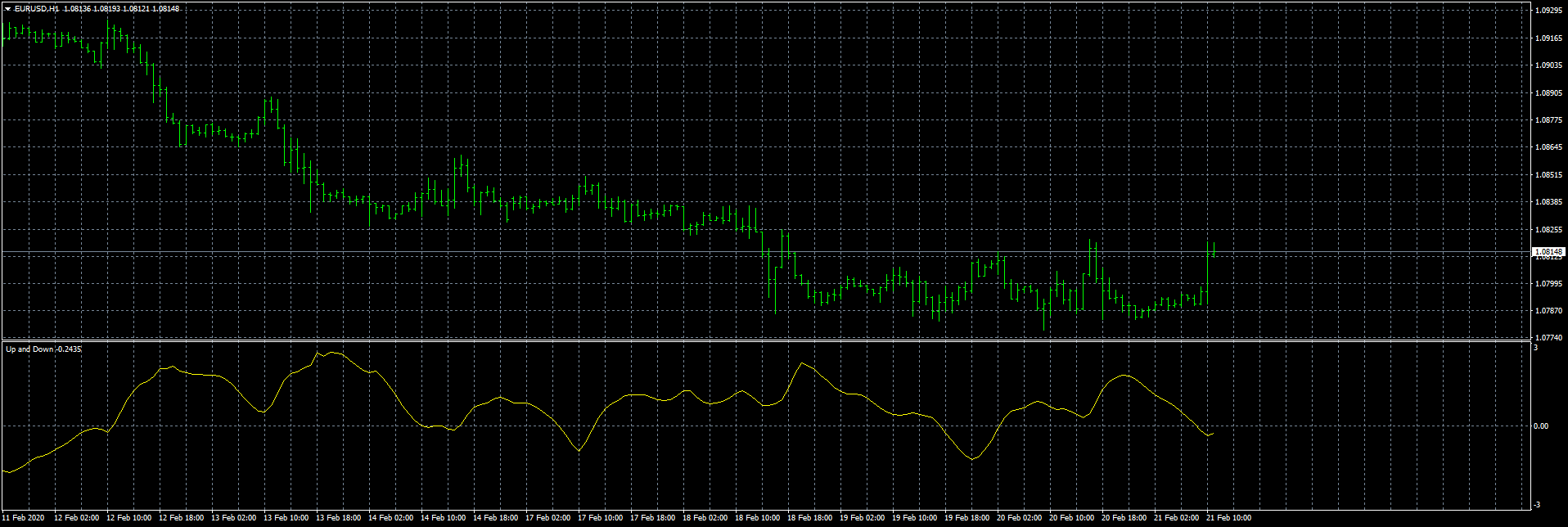Click indicator scale value 3
Screen dimensions: 1568x527
1535,348
